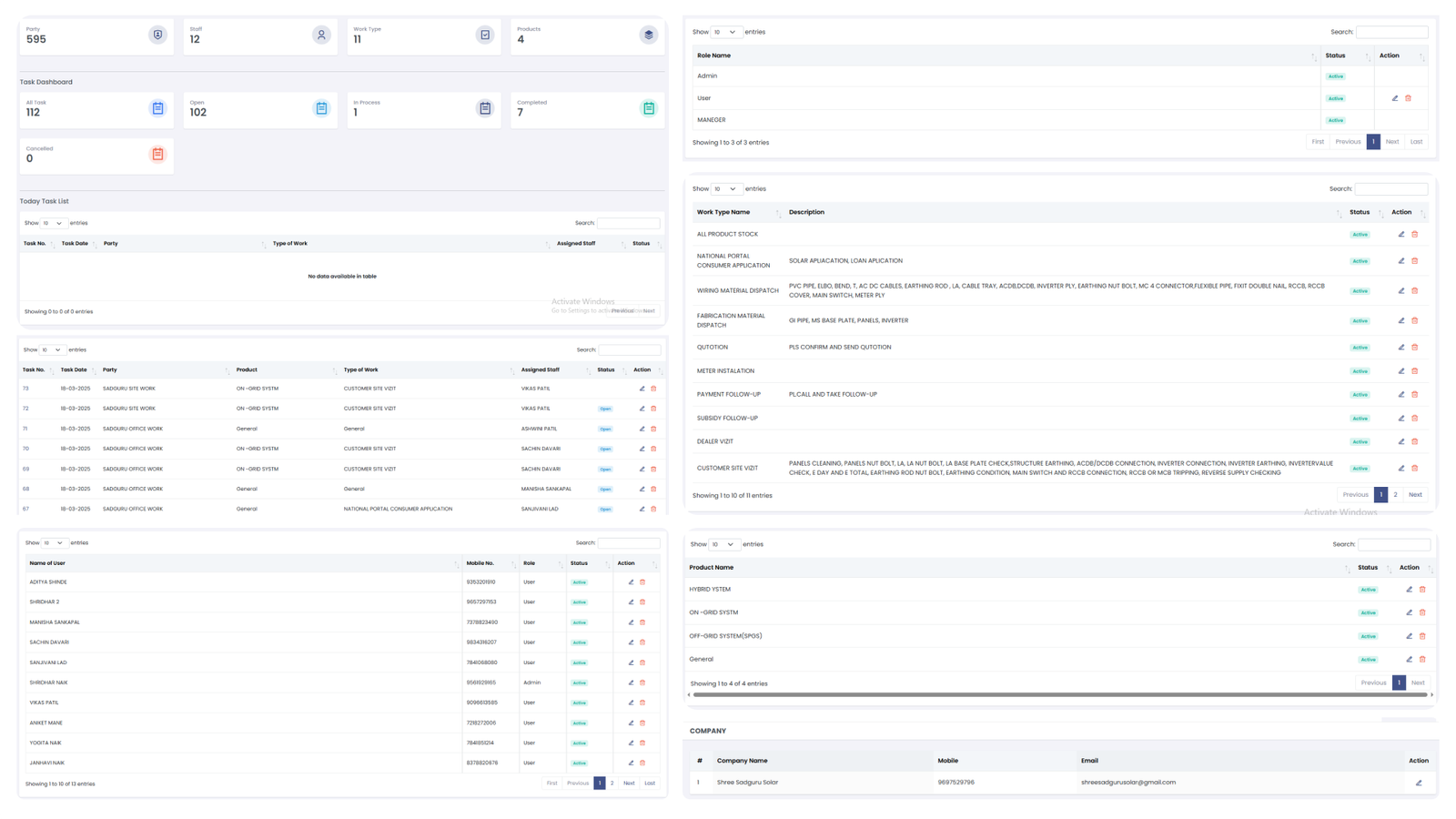
Task: Open entries dropdown above the Task No. table
Action: (52, 350)
